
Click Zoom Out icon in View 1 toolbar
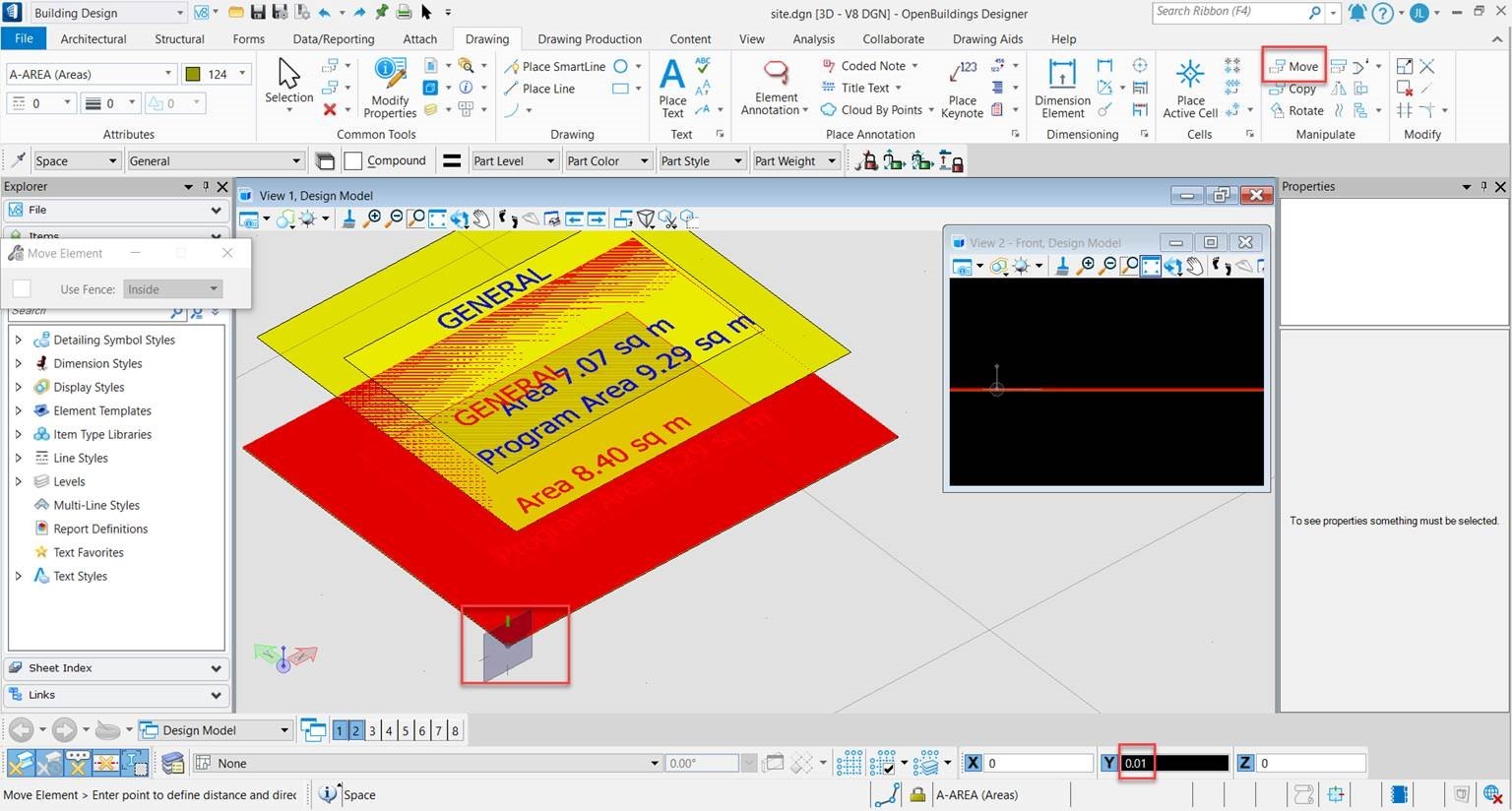pos(395,218)
